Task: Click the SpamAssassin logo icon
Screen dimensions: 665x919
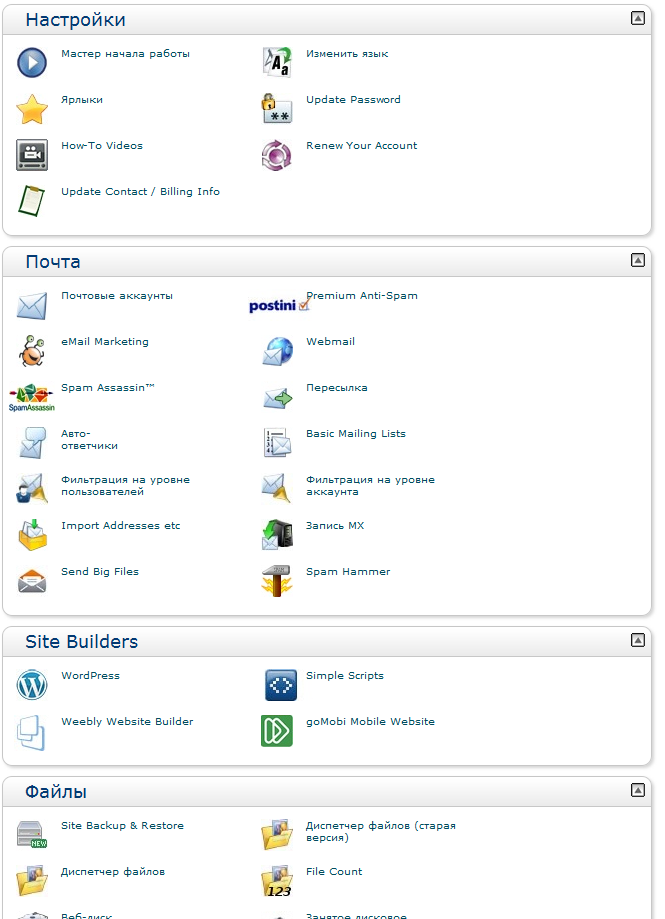Action: point(32,397)
